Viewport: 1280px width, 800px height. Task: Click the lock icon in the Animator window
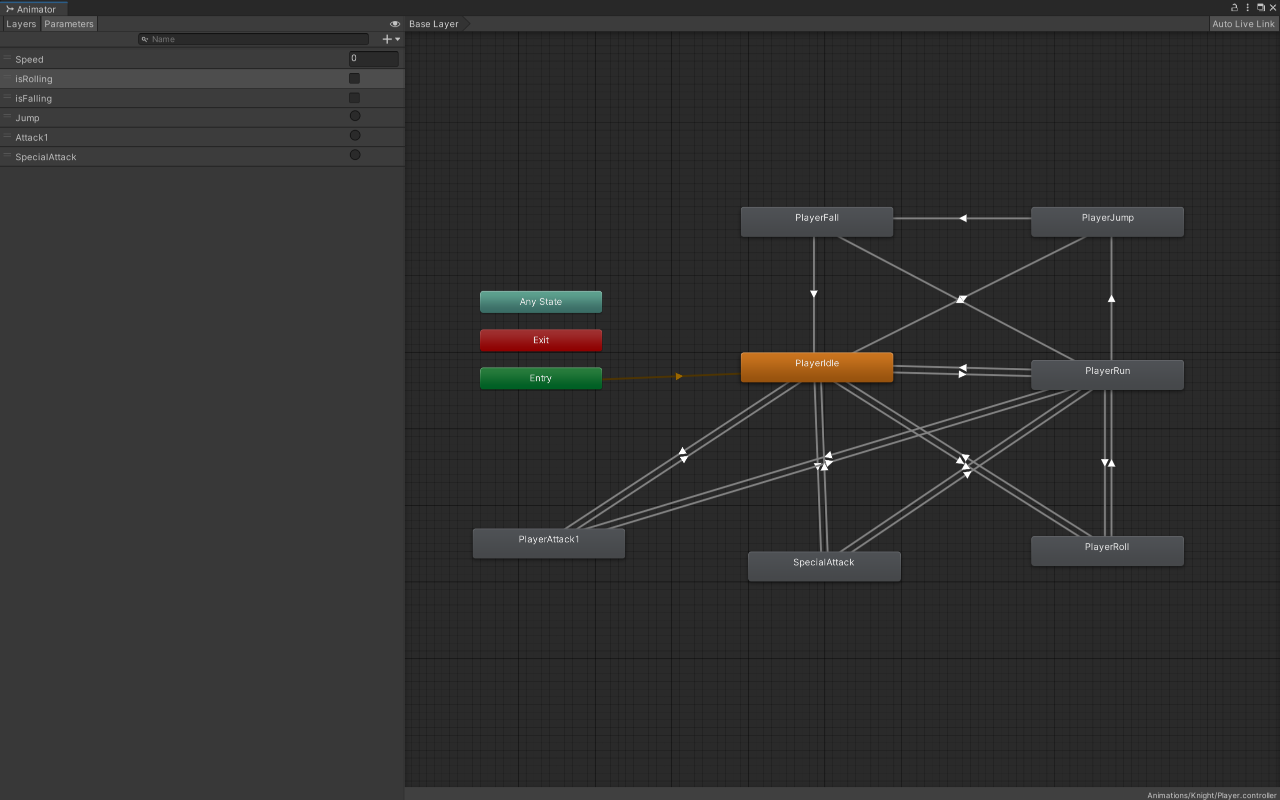click(1234, 7)
